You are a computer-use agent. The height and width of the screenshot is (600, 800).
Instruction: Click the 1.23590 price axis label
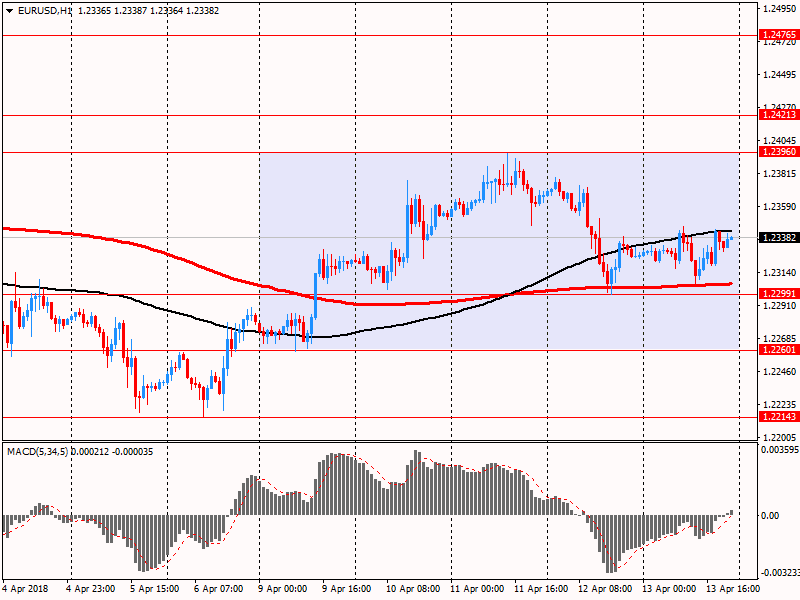[x=780, y=207]
